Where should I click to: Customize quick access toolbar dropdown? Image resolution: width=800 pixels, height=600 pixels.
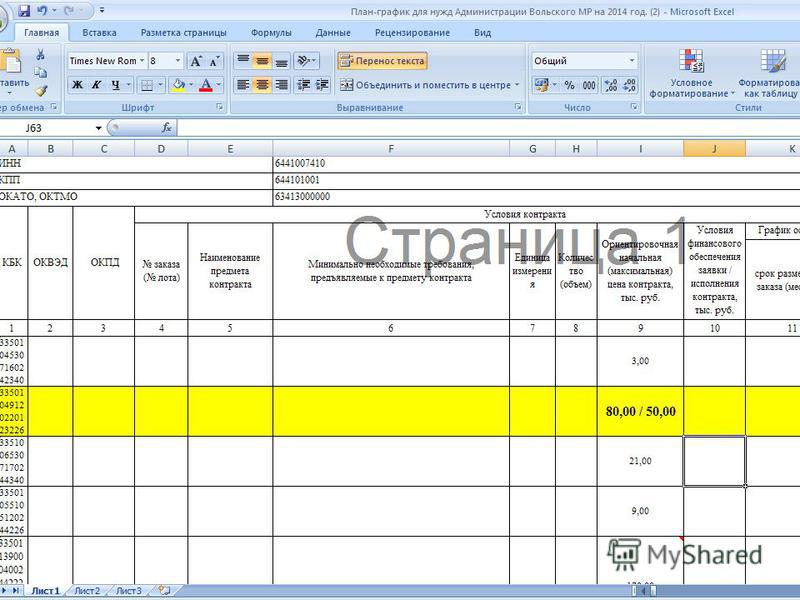click(102, 11)
